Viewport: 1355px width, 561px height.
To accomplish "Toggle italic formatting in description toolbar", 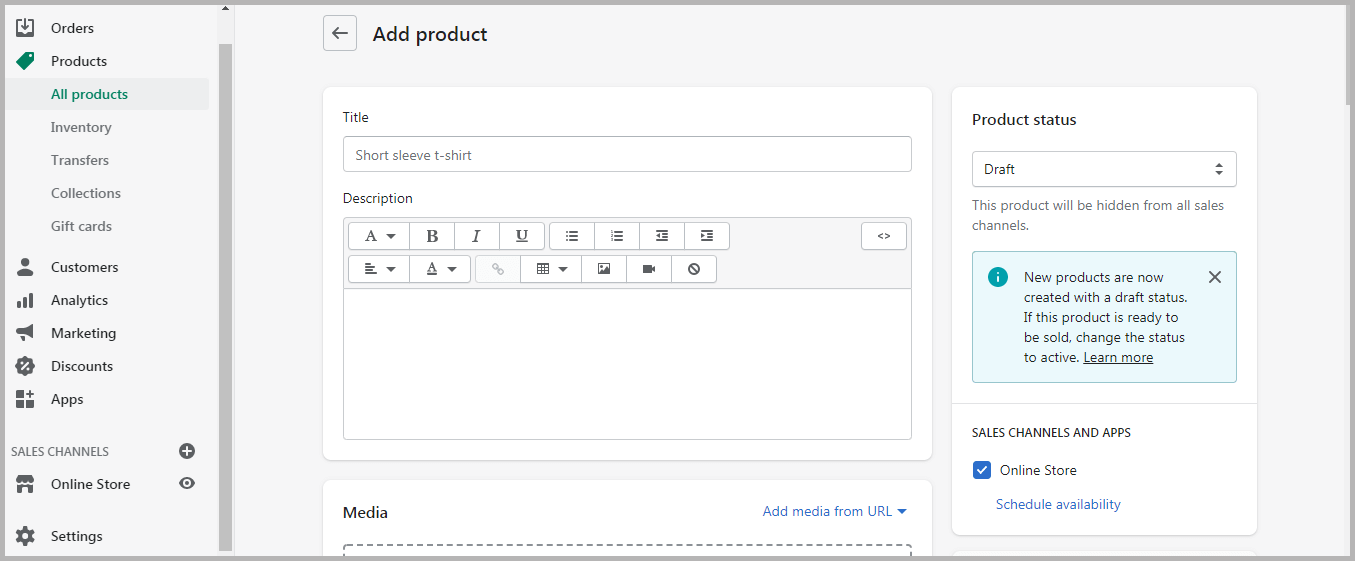I will (477, 236).
